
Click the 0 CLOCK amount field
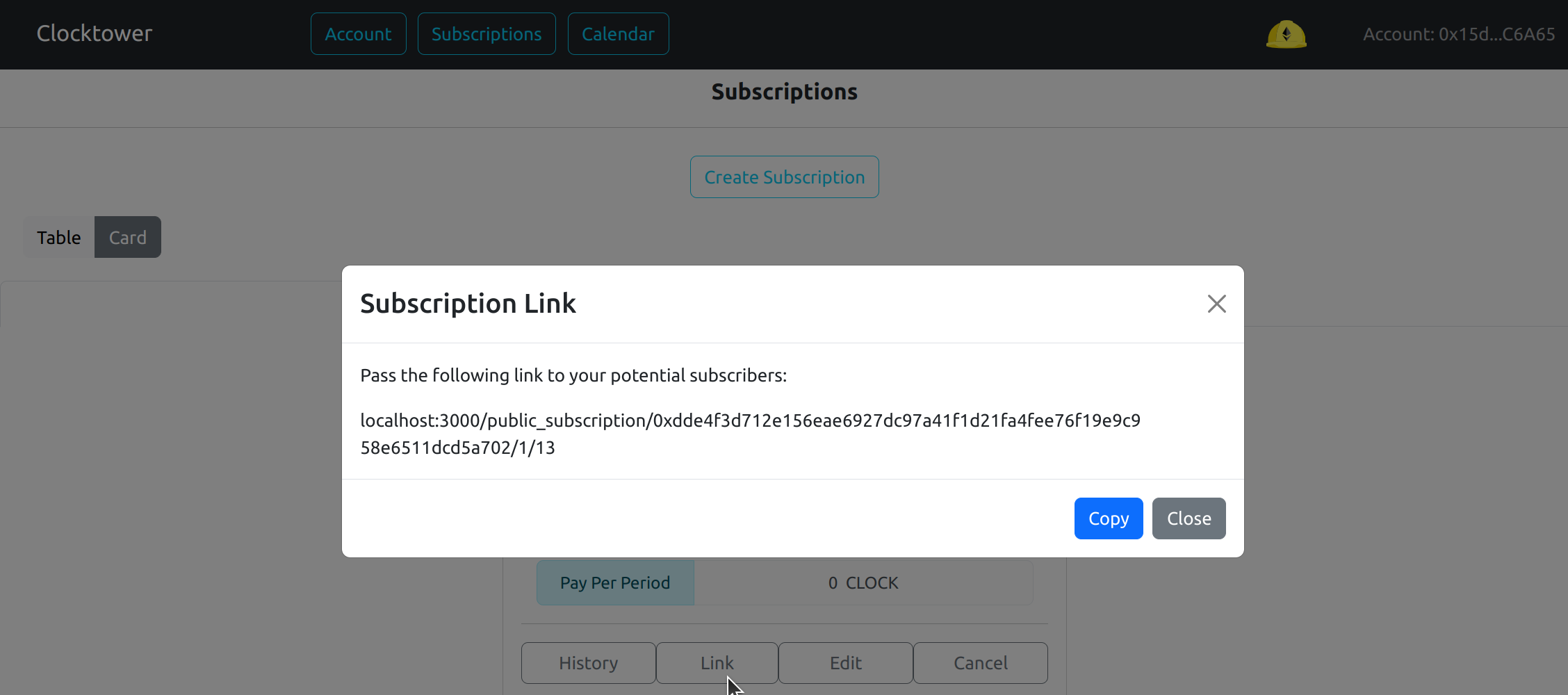[863, 583]
